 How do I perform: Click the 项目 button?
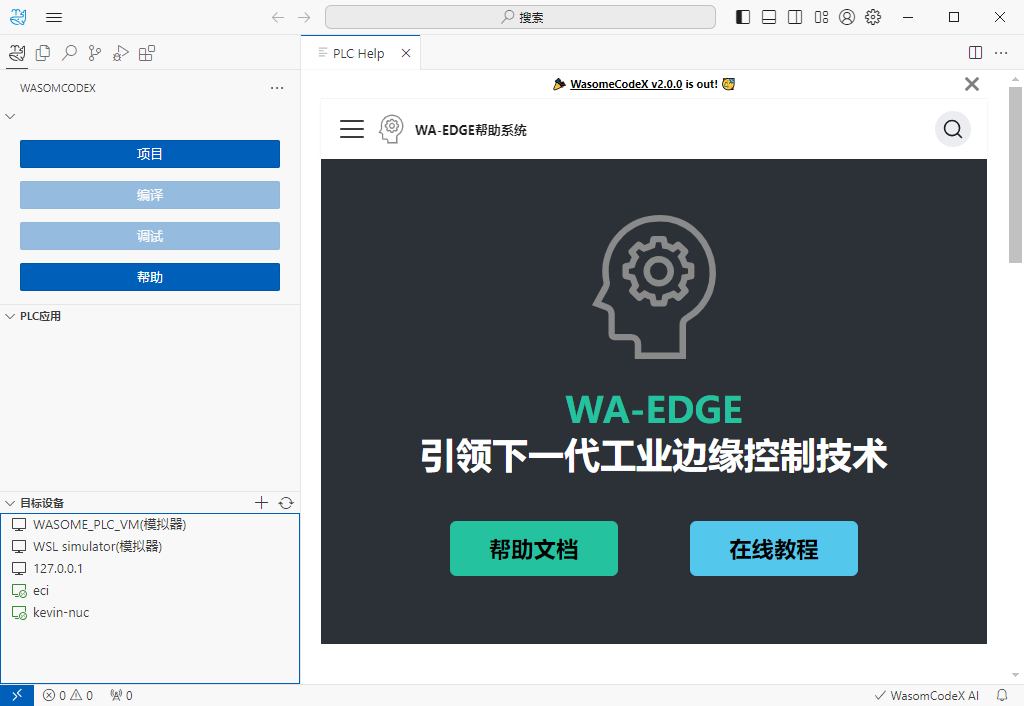[x=150, y=154]
